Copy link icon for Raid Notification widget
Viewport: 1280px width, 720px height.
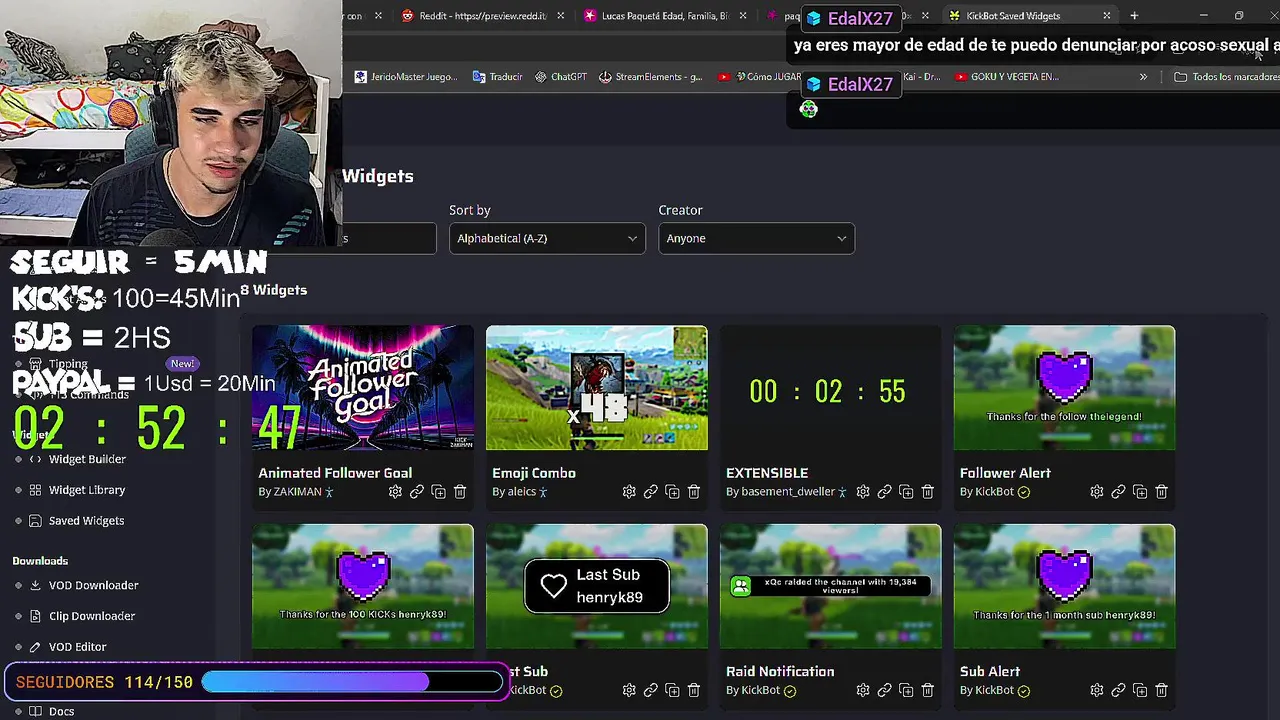pos(885,690)
